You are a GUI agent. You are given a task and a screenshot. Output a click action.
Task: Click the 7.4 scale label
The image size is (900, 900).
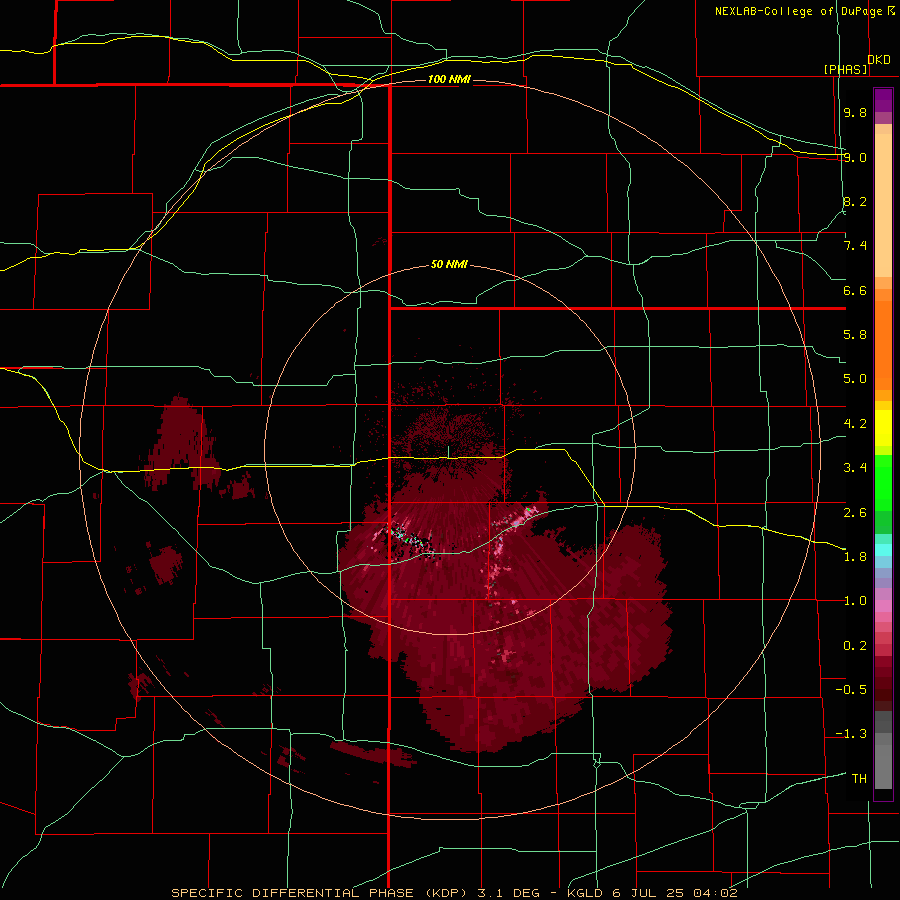click(855, 246)
